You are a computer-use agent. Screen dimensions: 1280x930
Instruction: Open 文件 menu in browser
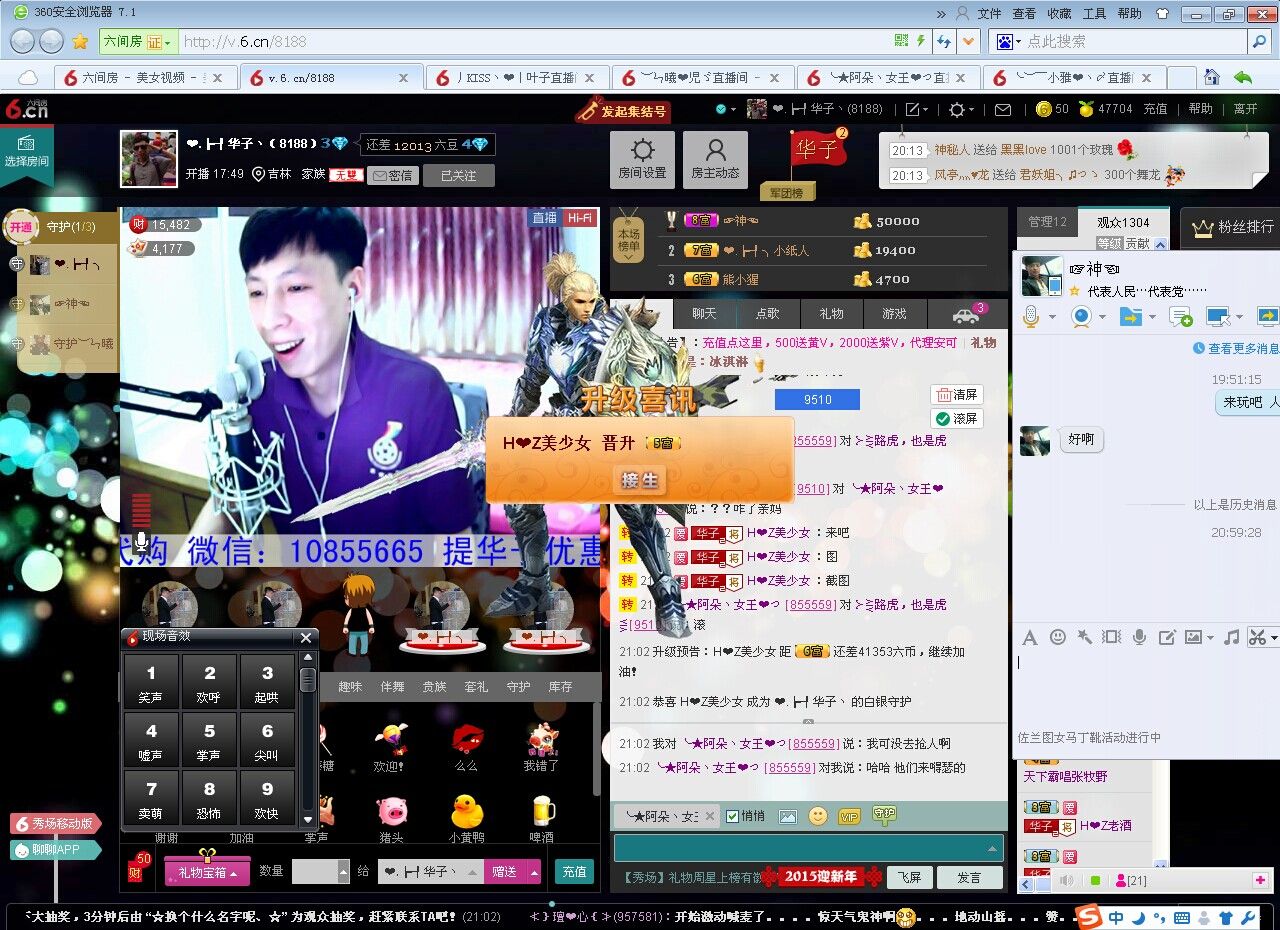coord(989,13)
